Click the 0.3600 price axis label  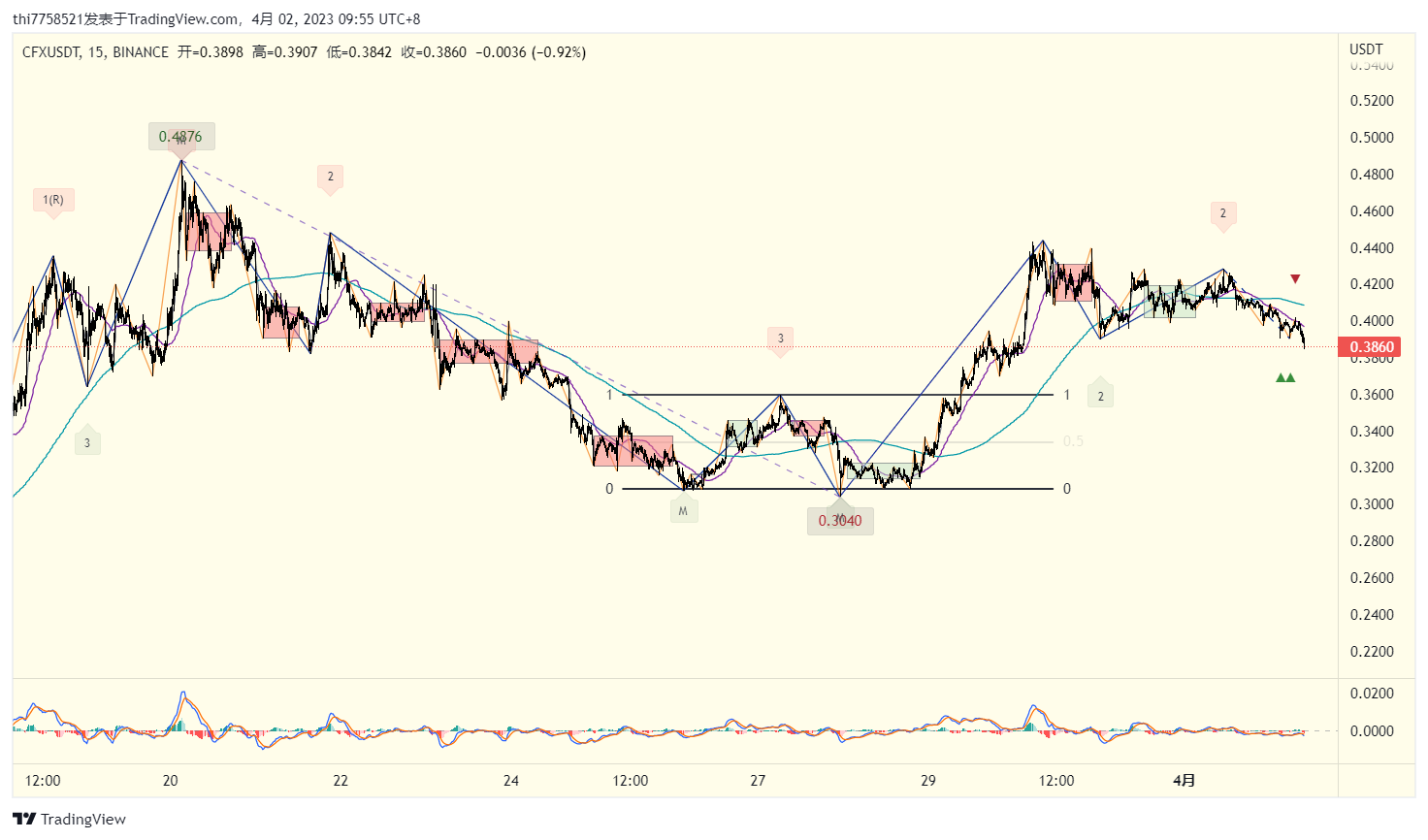(1372, 395)
